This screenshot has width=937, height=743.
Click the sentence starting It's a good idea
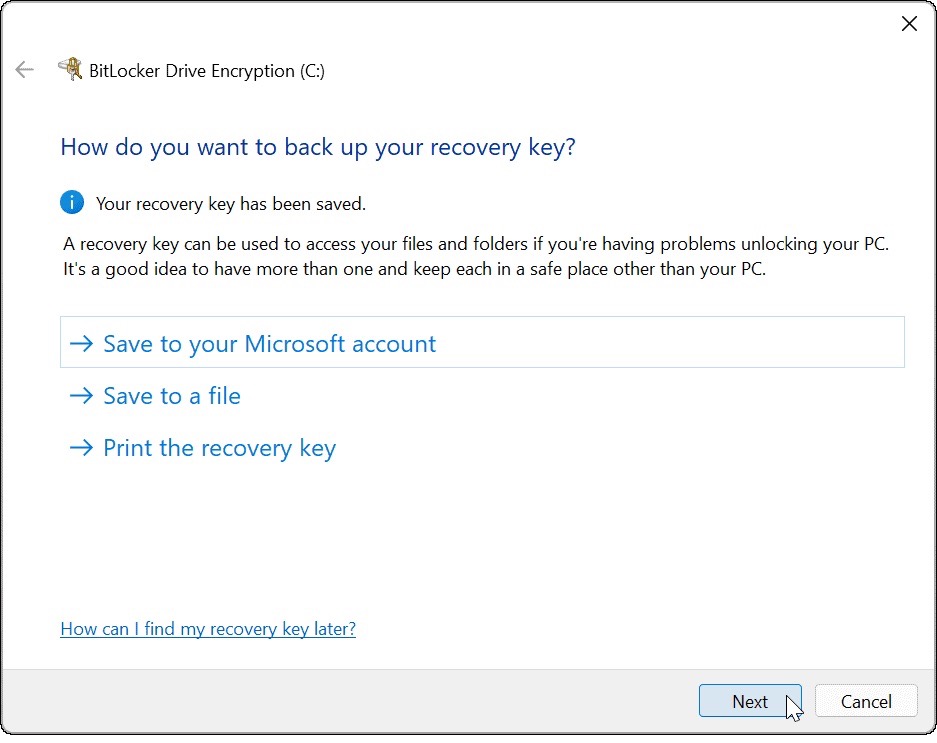click(x=414, y=269)
